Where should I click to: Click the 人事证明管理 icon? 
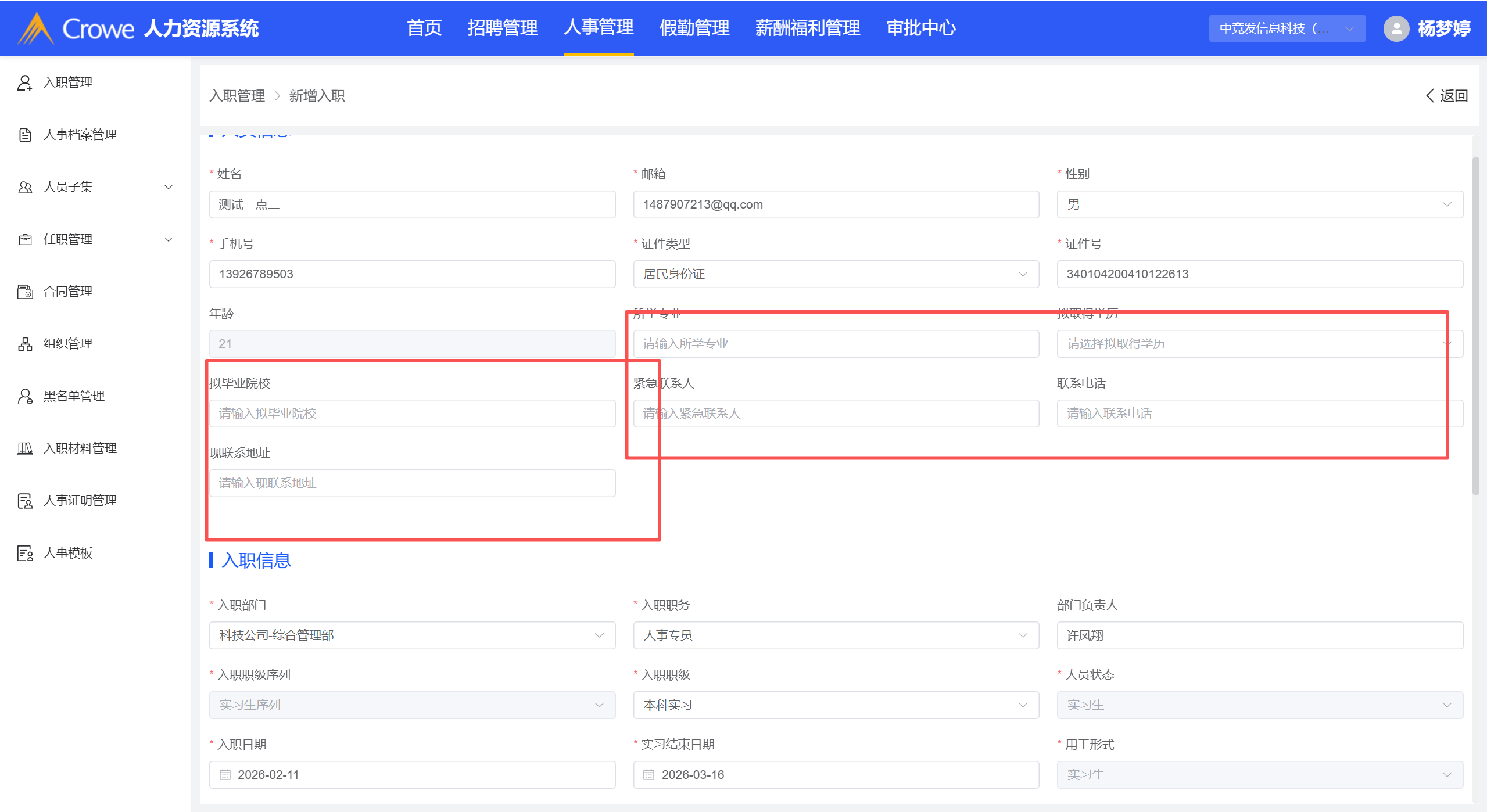pos(24,501)
